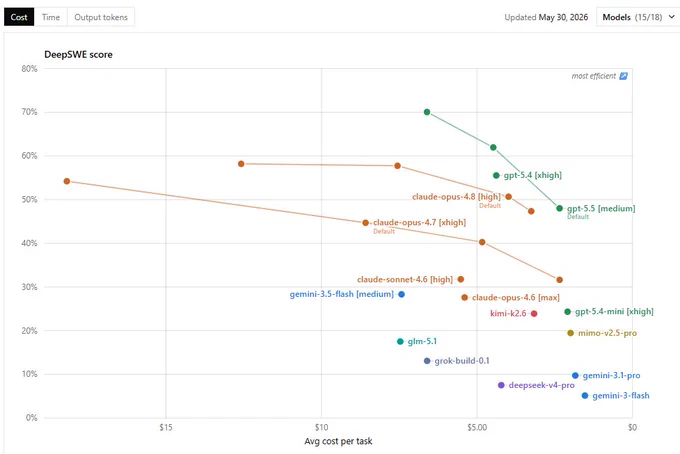
Task: Click the claude-opus-4.8 [high] orange dot
Action: (509, 196)
